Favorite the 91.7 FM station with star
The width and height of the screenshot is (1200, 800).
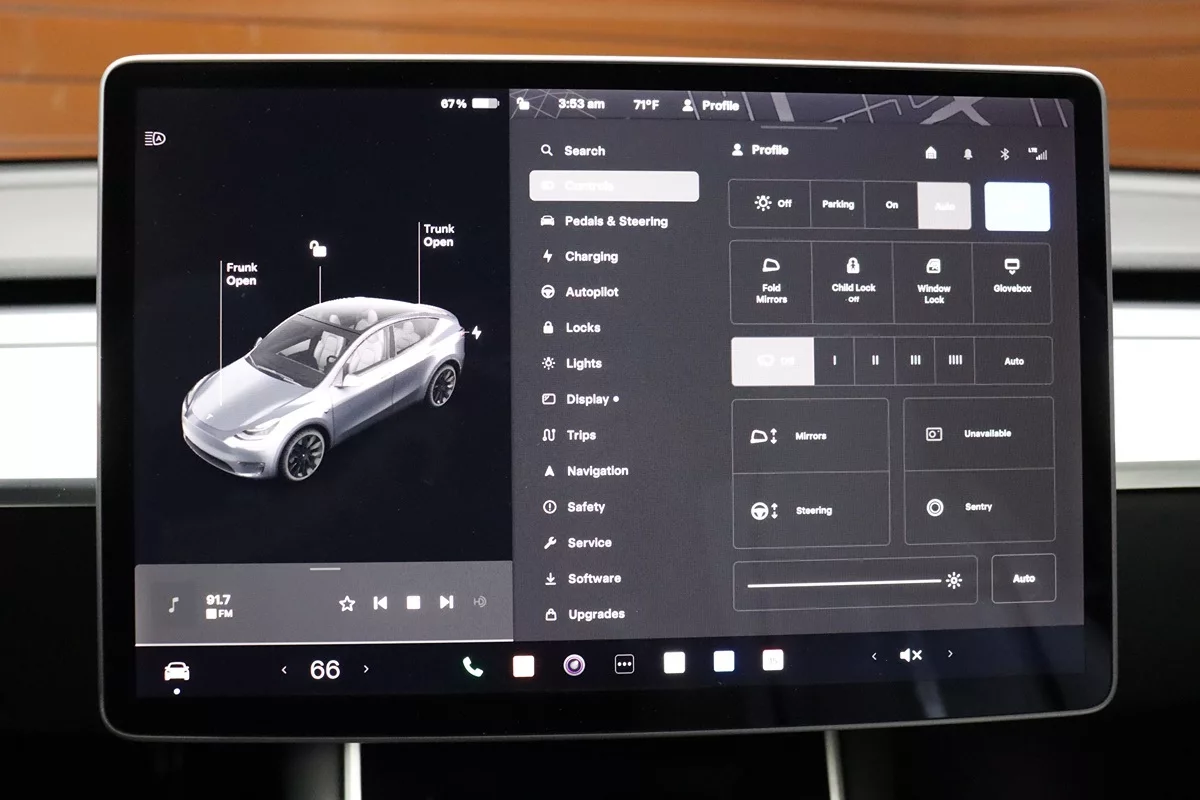click(347, 603)
